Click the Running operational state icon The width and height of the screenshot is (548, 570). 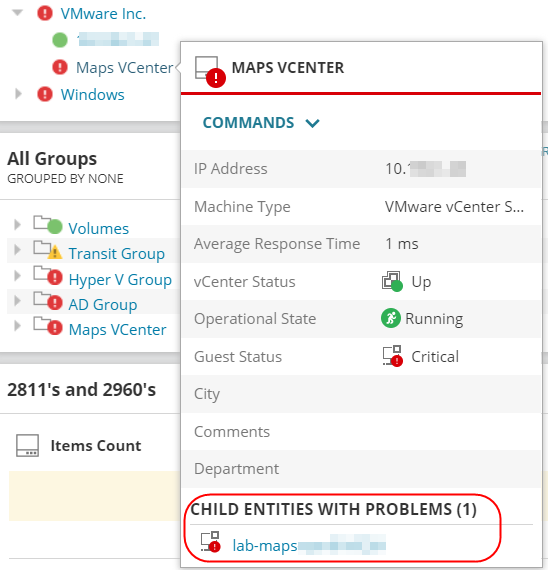point(391,318)
